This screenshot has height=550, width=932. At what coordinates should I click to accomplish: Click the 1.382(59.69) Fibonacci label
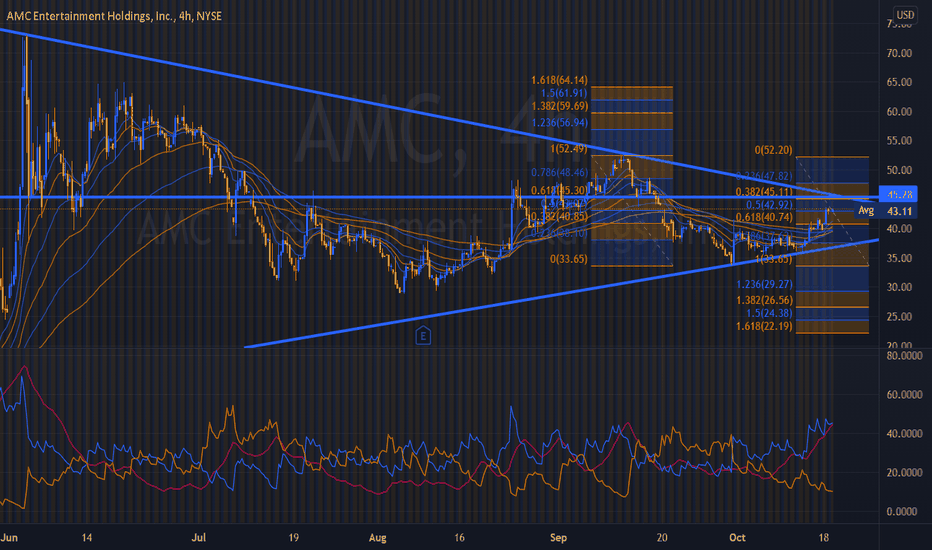(x=559, y=106)
